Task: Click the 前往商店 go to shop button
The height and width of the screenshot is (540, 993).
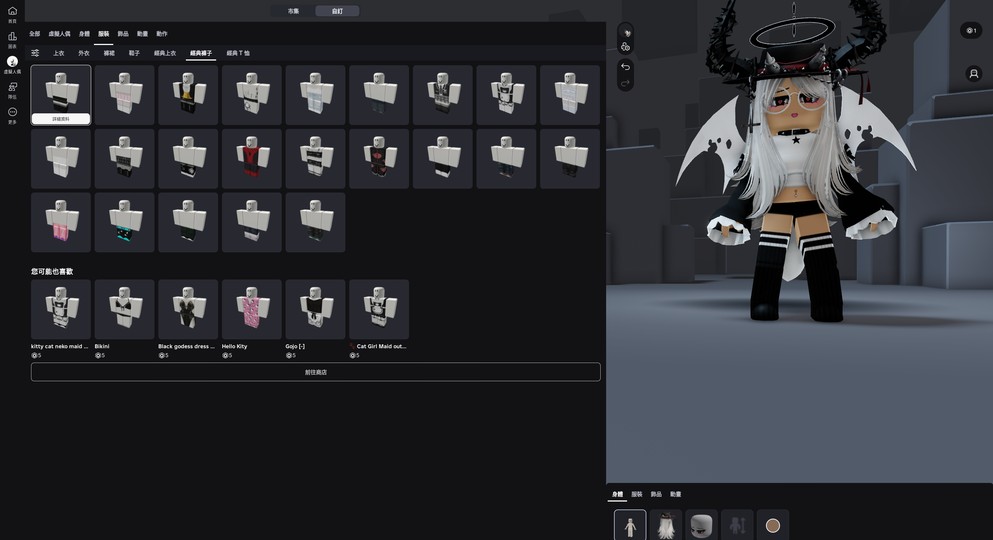Action: pos(315,372)
